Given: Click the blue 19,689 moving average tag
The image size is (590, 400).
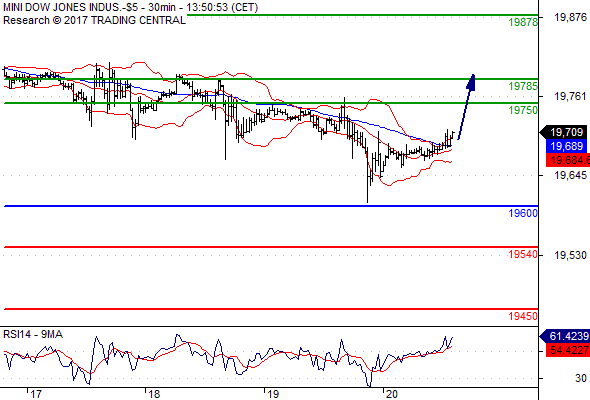Looking at the screenshot, I should [x=566, y=146].
